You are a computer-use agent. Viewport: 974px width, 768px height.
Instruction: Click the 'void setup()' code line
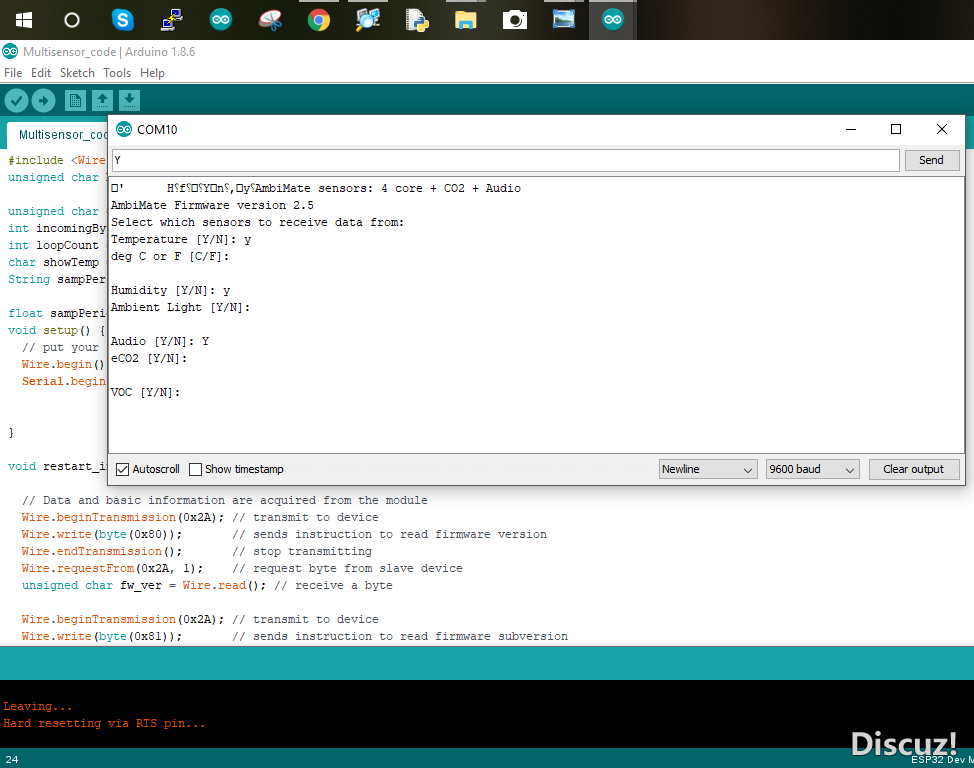[57, 331]
